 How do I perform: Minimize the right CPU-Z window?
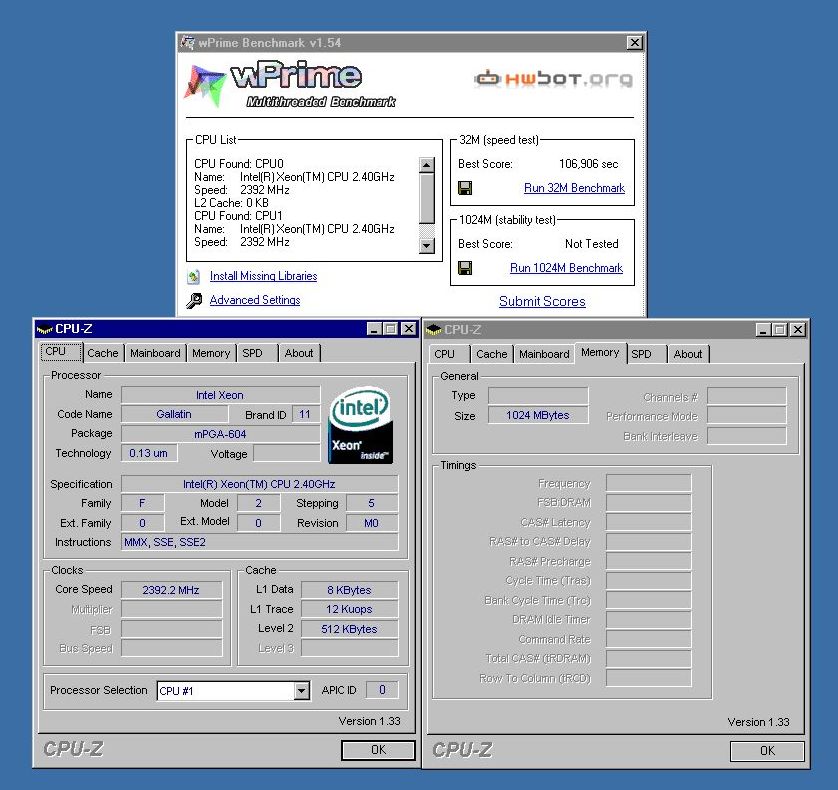pyautogui.click(x=763, y=330)
